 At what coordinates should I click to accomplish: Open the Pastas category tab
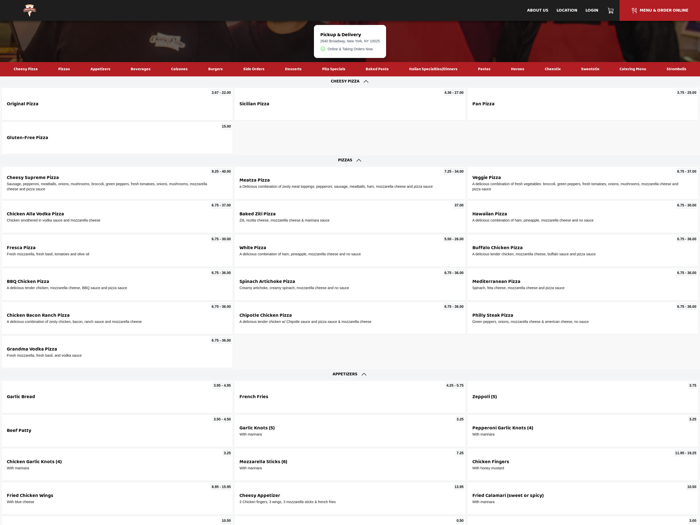tap(484, 69)
